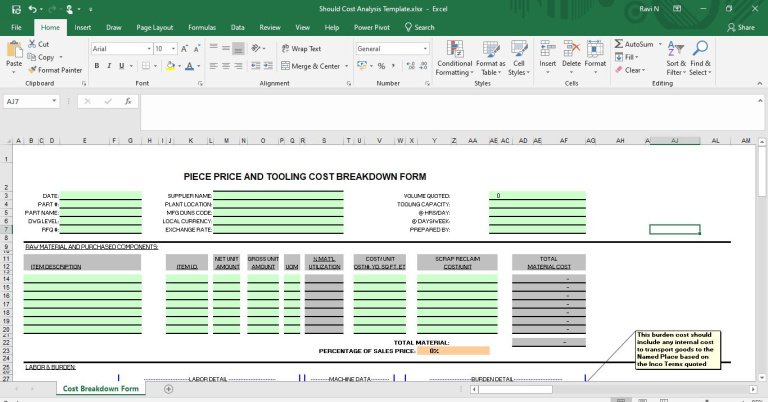The image size is (768, 402).
Task: Center text horizontally
Action: point(226,66)
